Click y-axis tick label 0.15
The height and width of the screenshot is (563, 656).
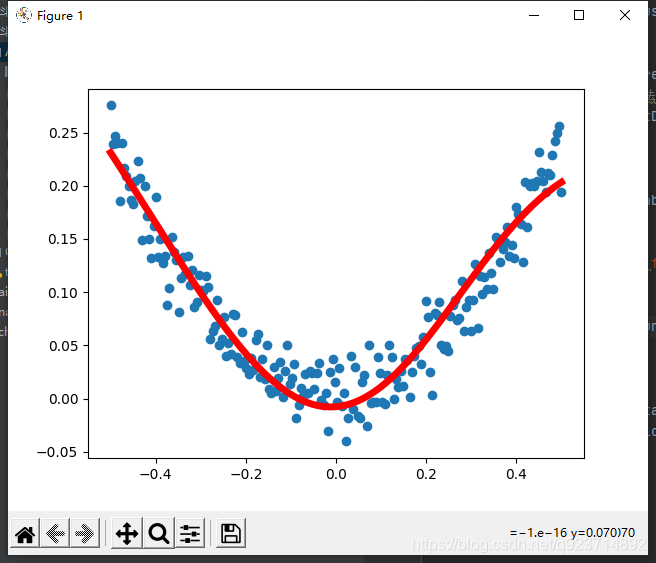(x=63, y=239)
